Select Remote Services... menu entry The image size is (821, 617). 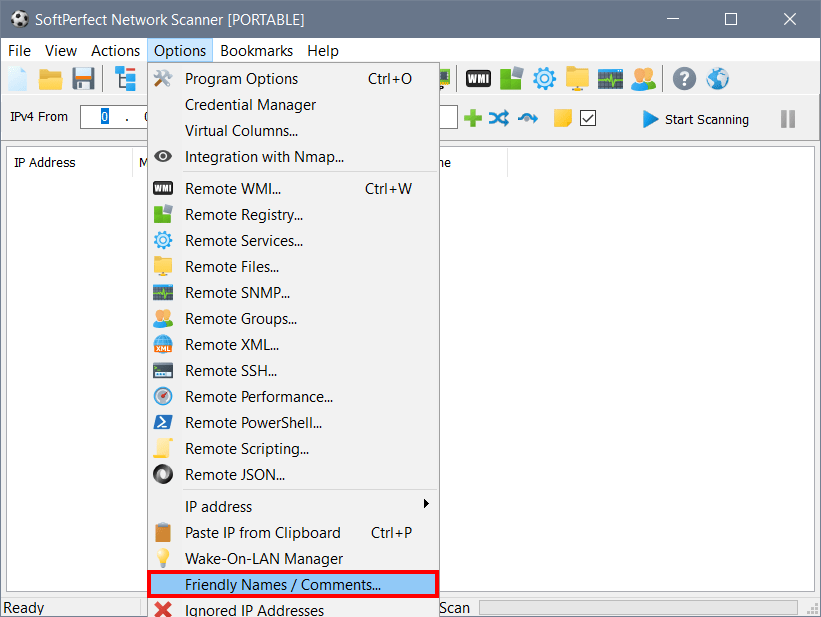pos(293,241)
